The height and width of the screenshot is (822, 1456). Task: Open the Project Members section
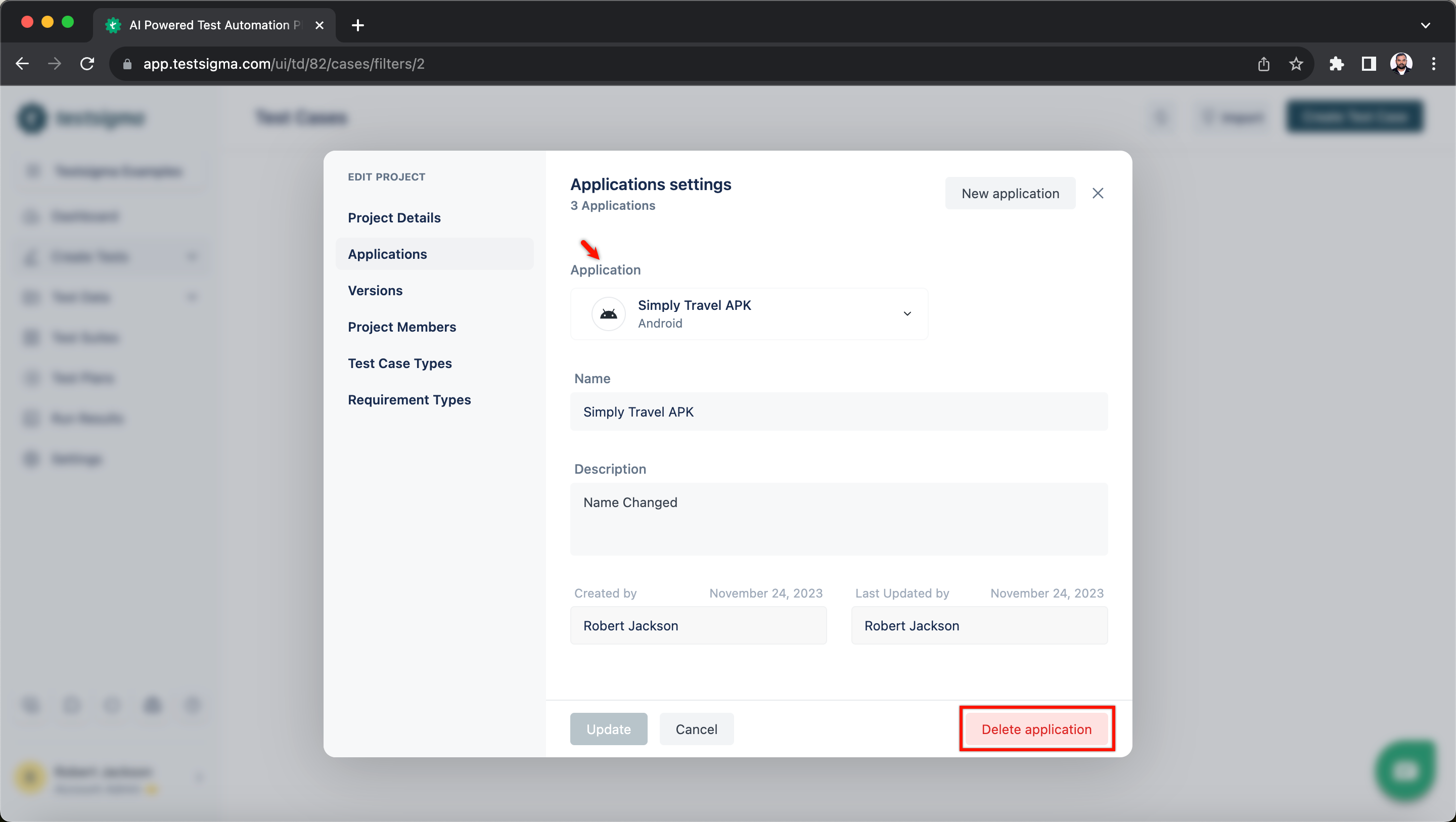pos(402,327)
